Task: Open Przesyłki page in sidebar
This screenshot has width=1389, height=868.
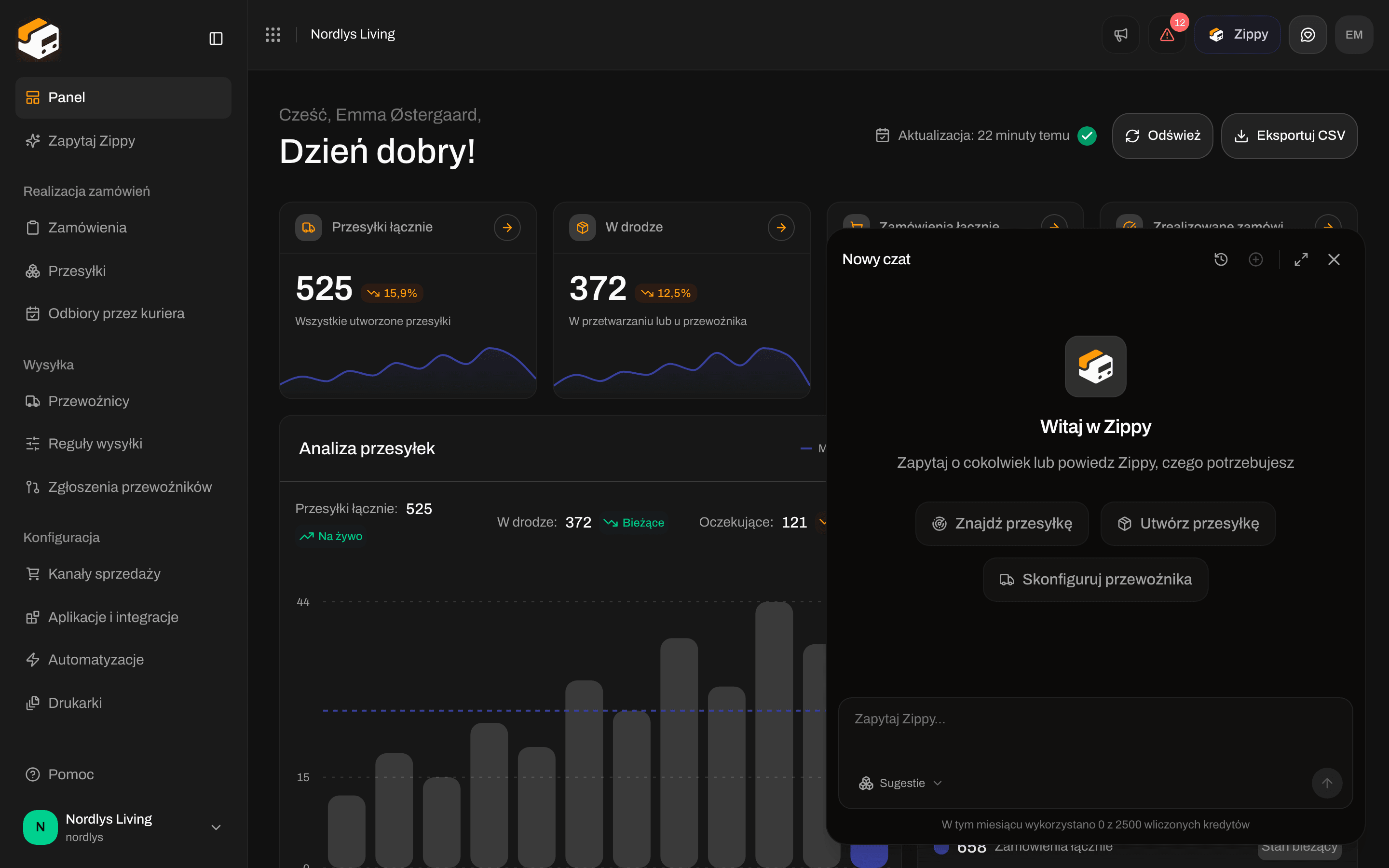Action: (123, 271)
